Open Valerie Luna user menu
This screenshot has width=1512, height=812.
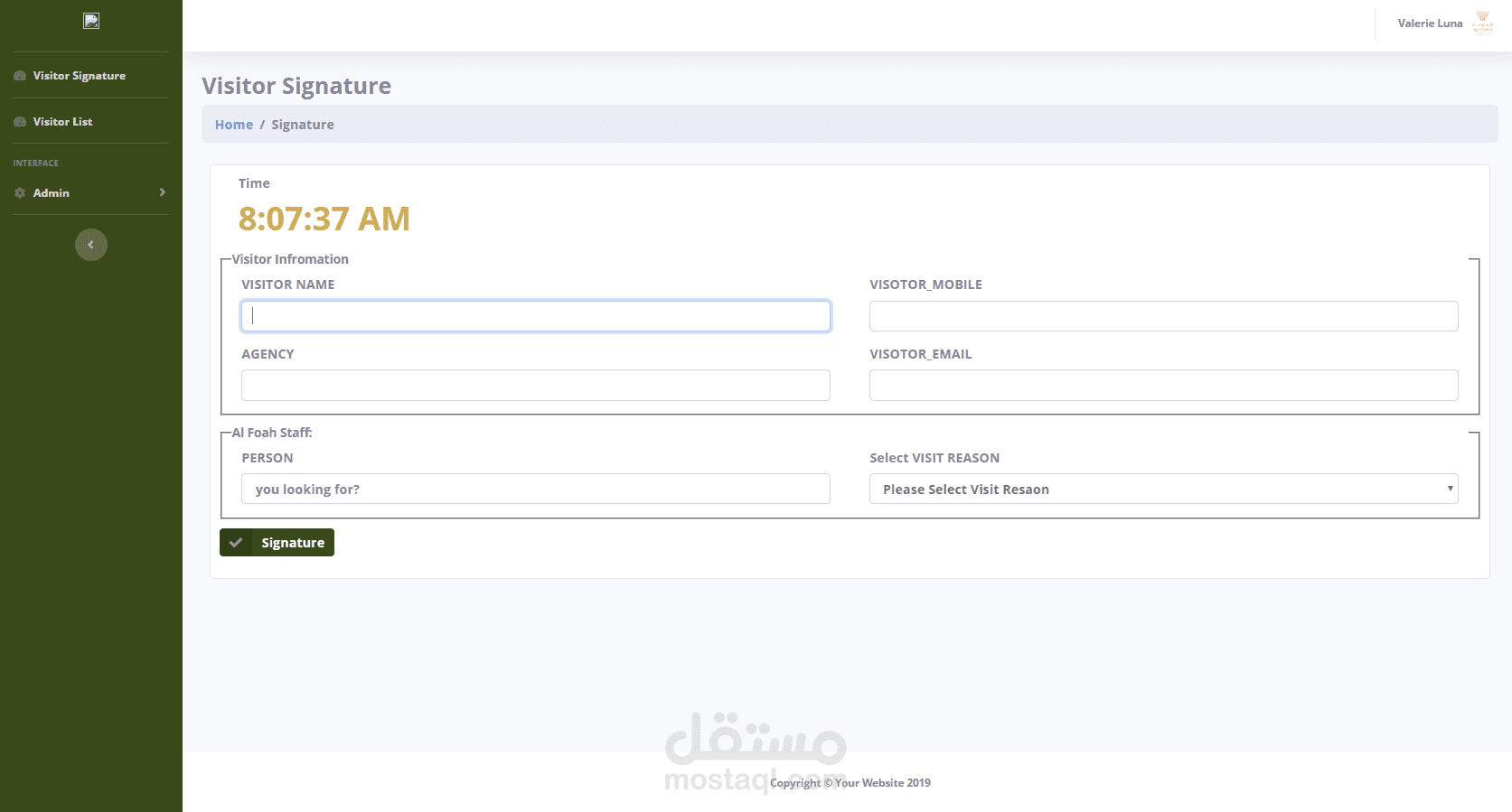pyautogui.click(x=1444, y=23)
